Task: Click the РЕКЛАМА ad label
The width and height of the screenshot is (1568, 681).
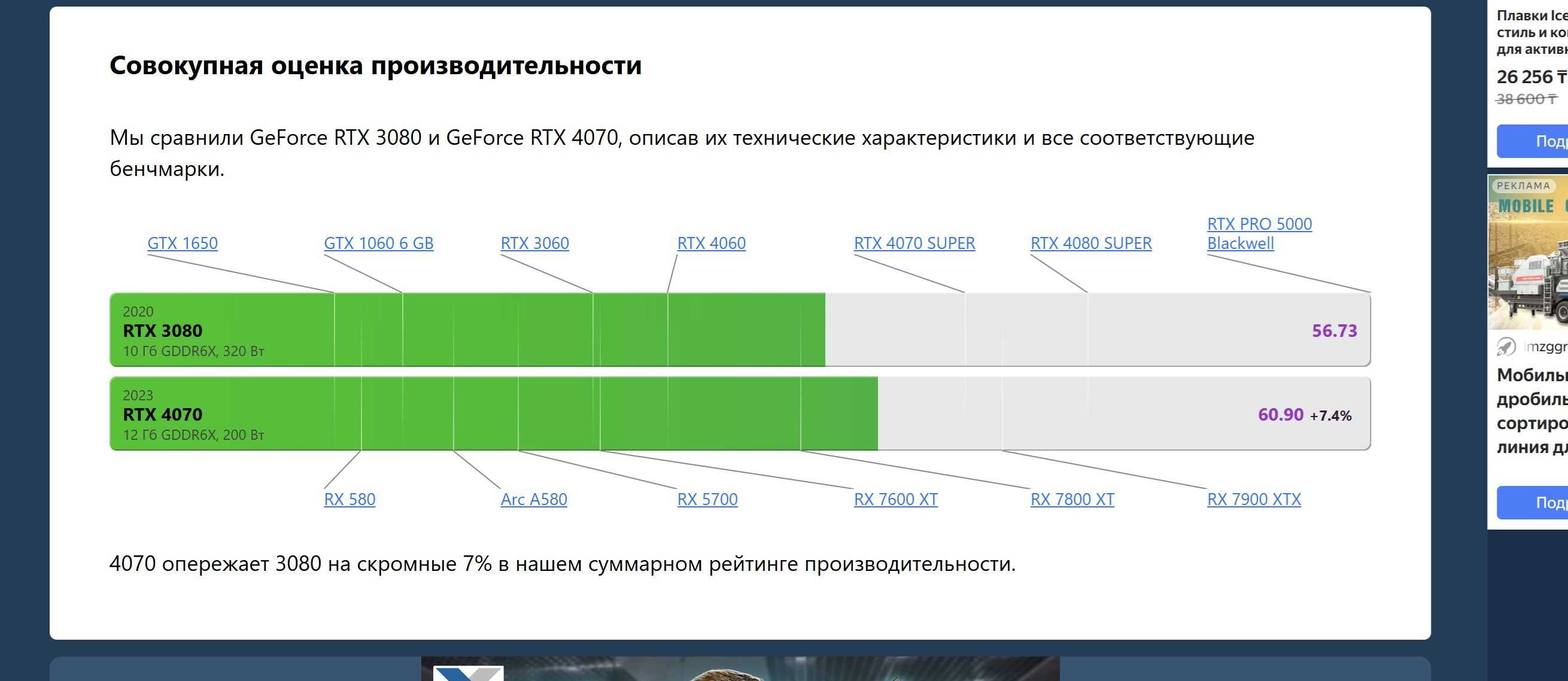Action: pyautogui.click(x=1523, y=186)
